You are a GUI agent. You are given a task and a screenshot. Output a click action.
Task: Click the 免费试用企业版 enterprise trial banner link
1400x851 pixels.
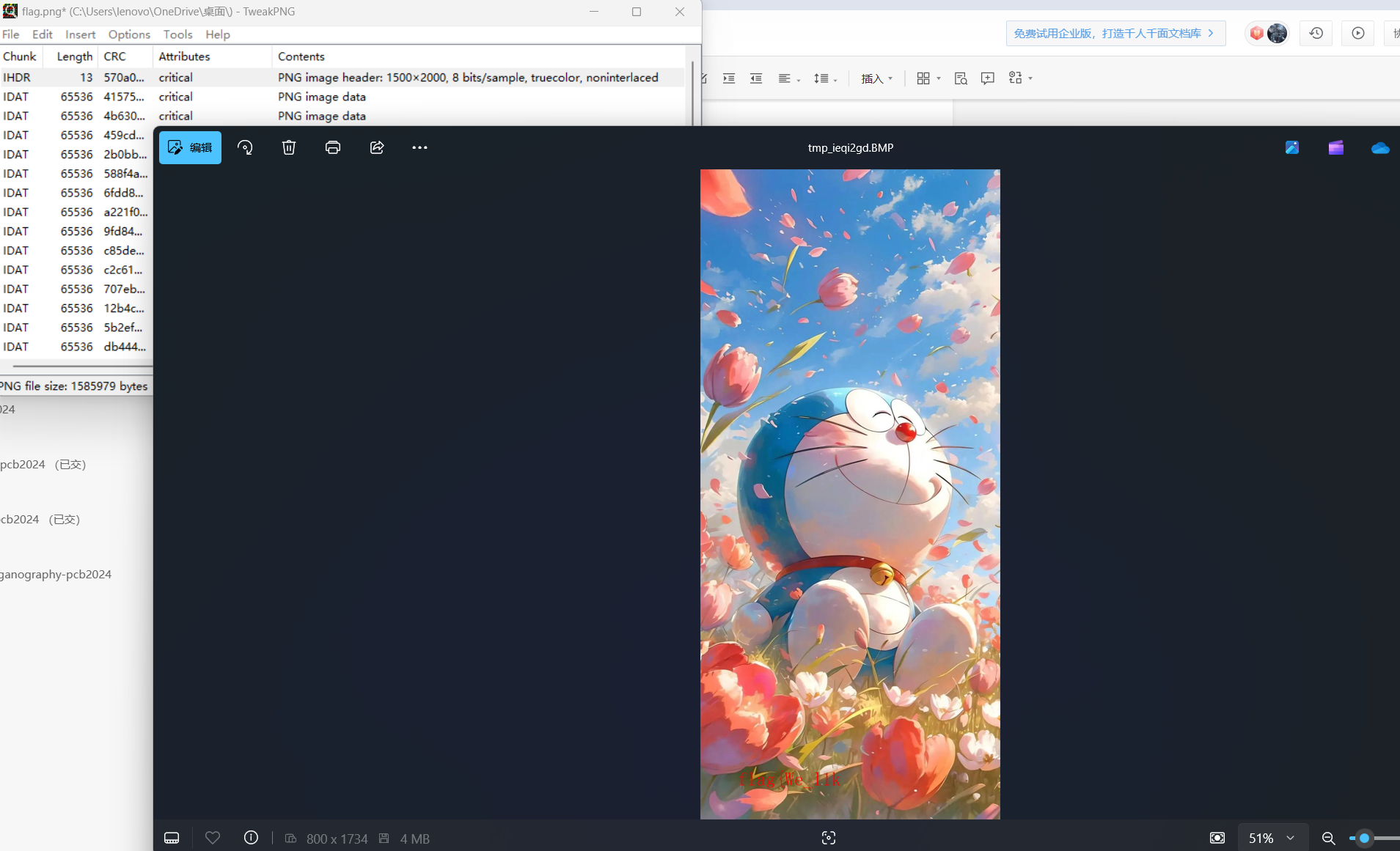(x=1115, y=34)
